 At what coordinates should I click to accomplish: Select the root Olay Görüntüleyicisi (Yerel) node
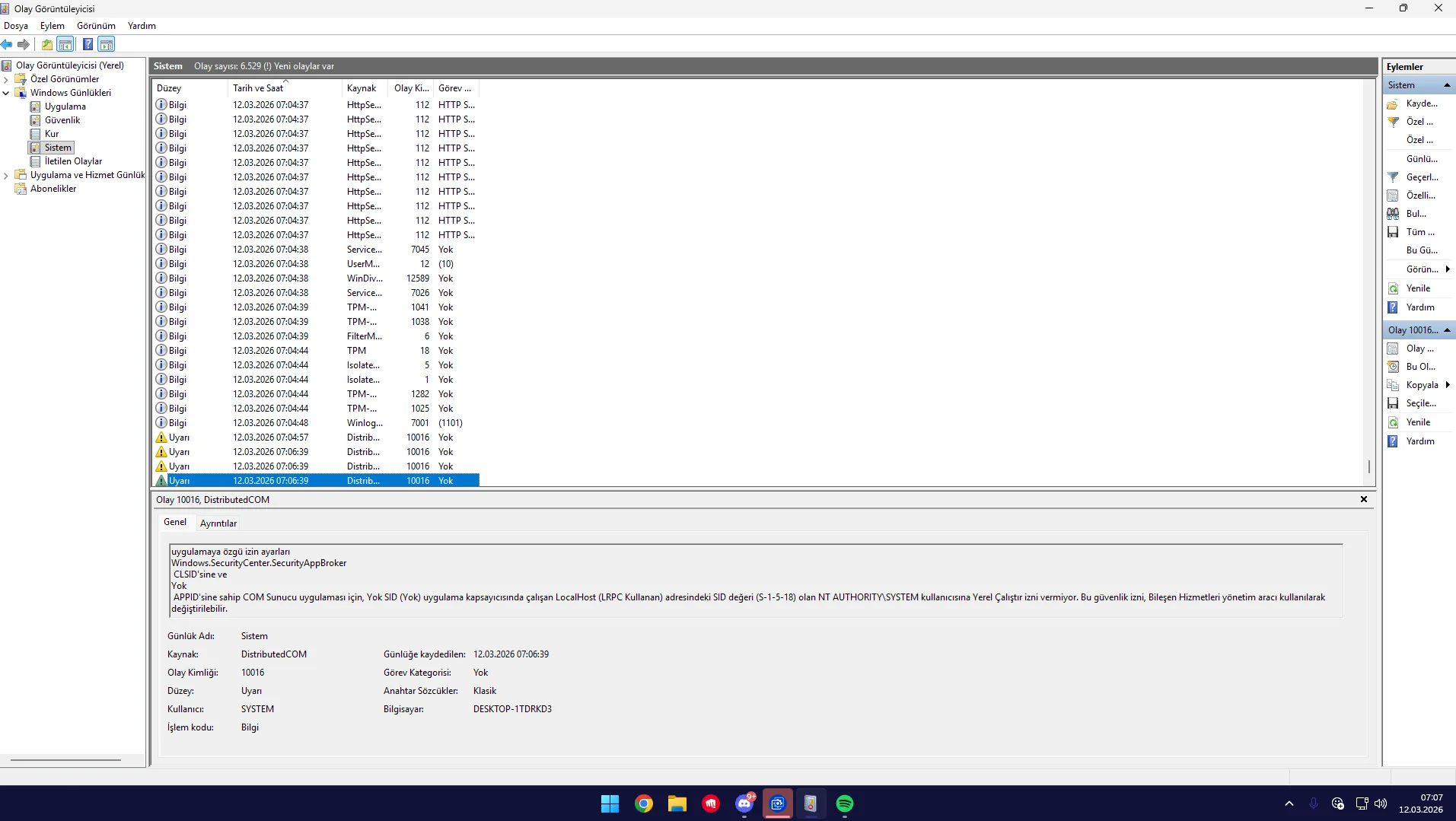pyautogui.click(x=70, y=65)
